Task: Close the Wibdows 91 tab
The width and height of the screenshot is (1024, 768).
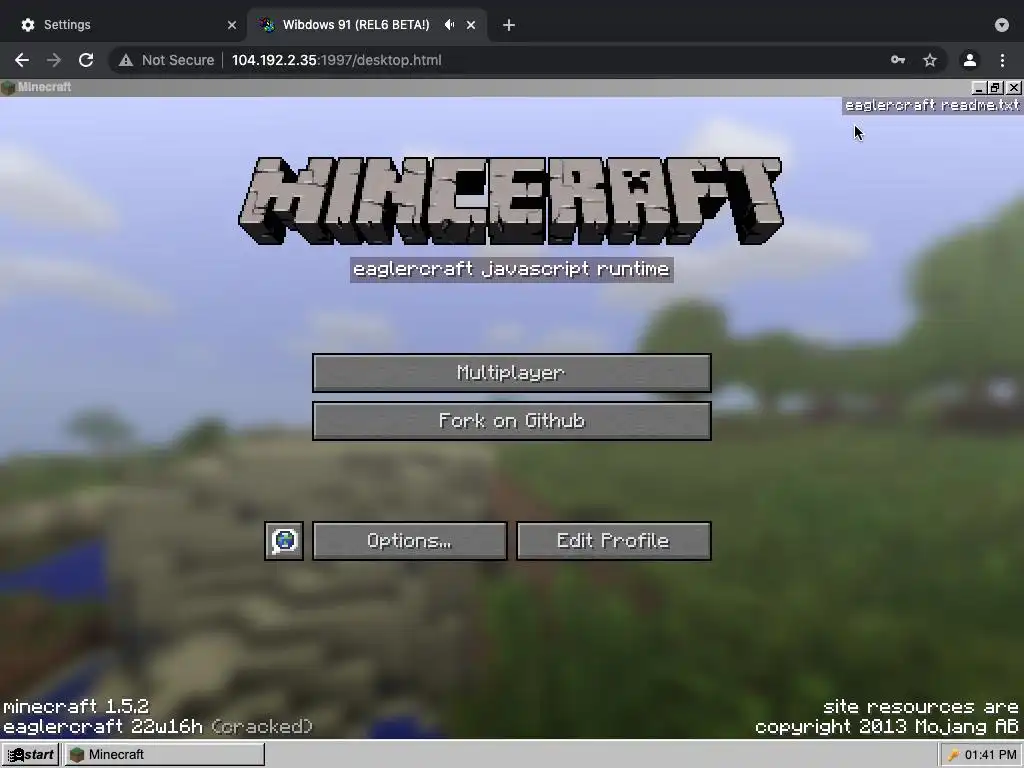Action: tap(471, 25)
